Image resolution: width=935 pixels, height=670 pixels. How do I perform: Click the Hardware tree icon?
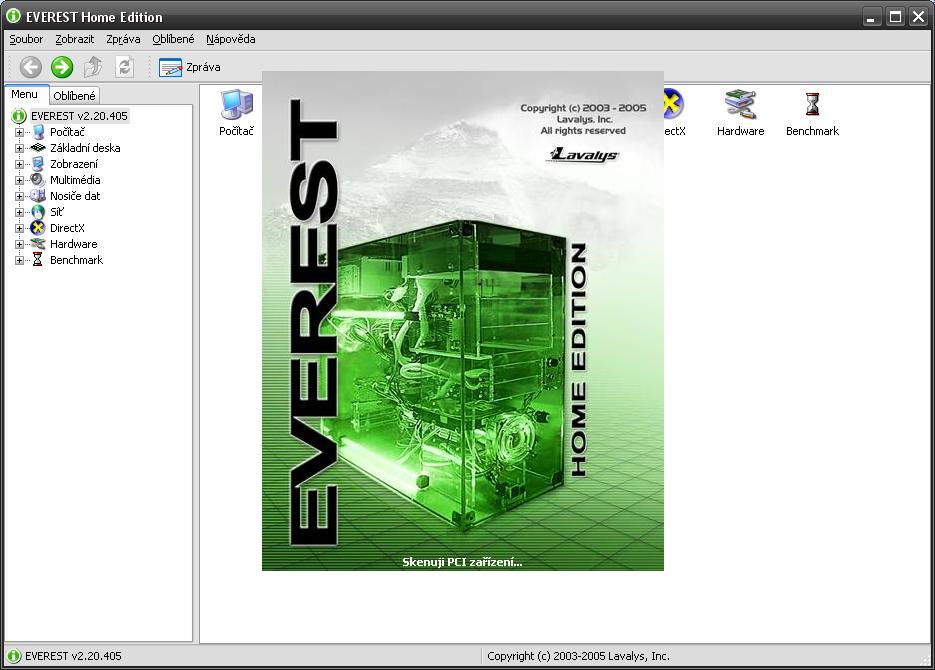38,244
